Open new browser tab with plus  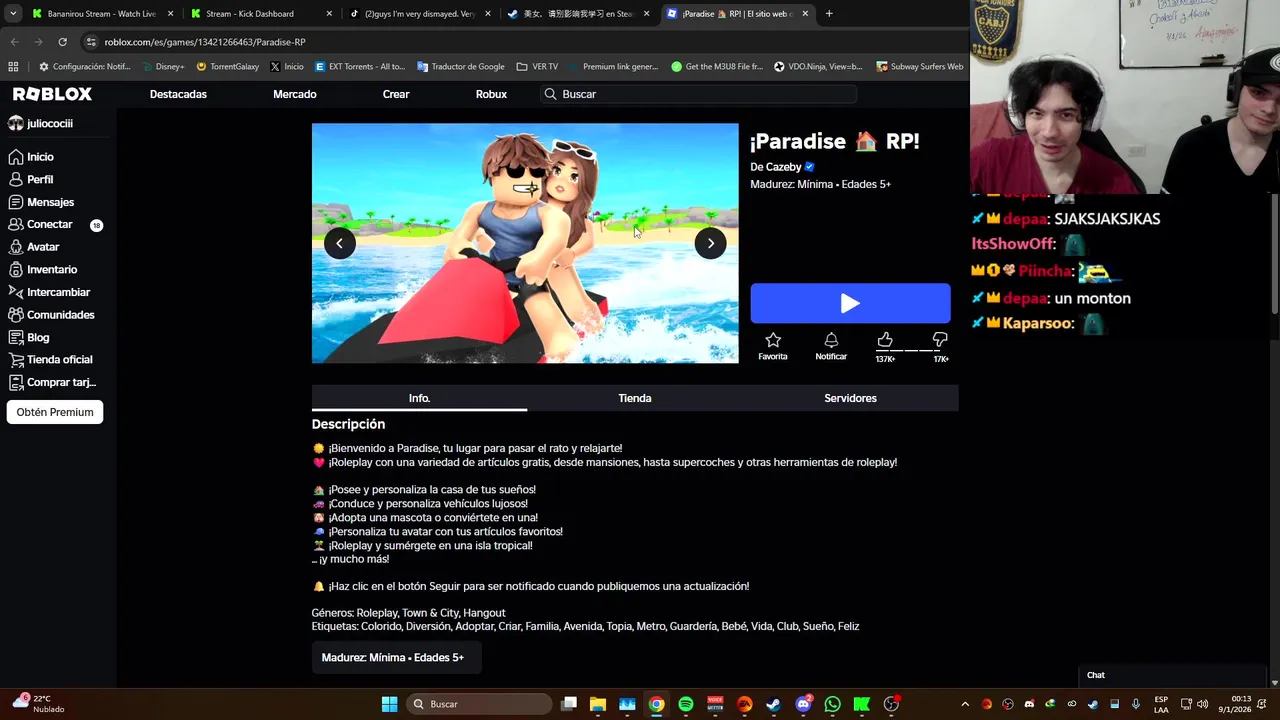coord(829,14)
